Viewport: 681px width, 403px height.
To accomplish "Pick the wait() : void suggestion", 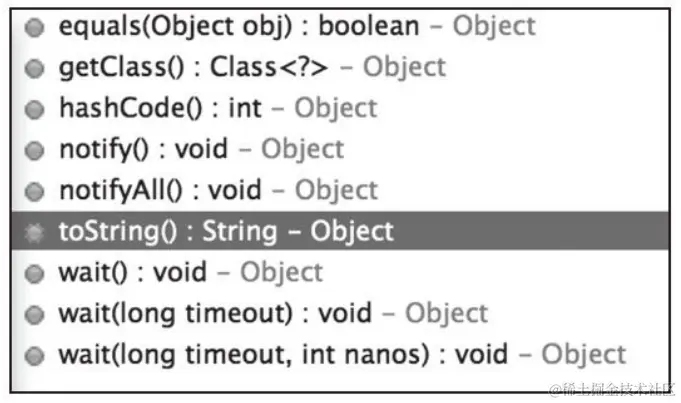I will click(340, 273).
